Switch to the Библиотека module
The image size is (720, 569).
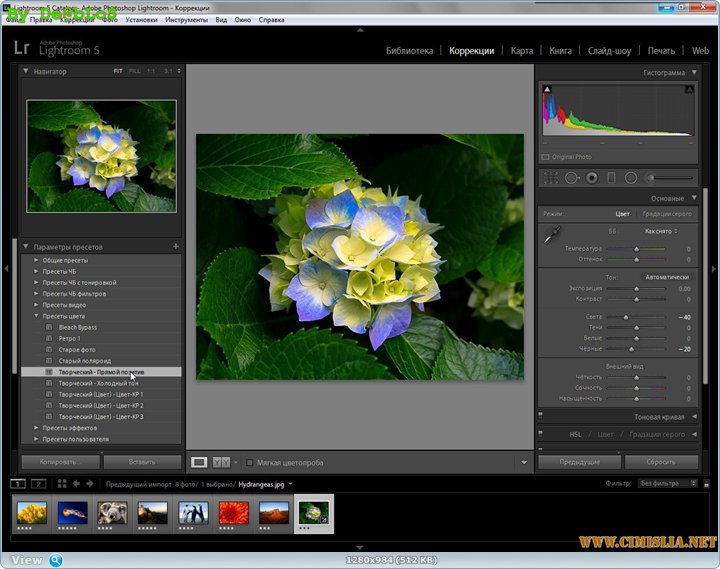point(409,50)
